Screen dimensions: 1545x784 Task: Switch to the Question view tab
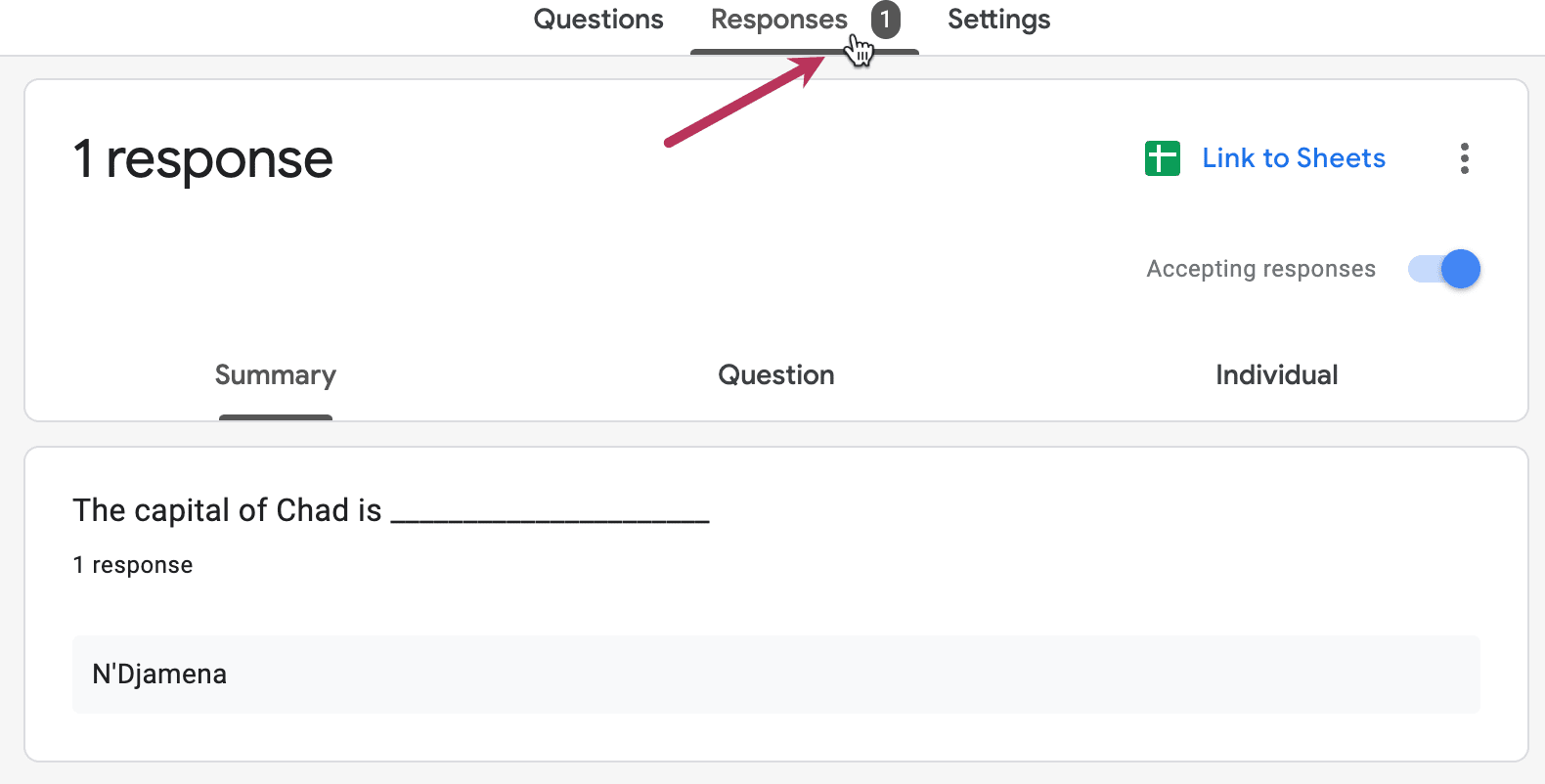click(775, 374)
